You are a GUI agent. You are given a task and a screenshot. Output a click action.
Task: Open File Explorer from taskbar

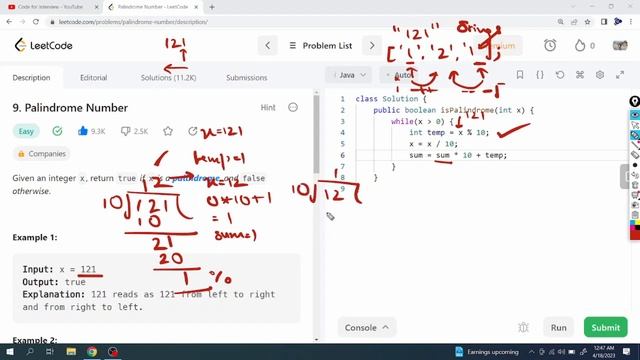[x=71, y=351]
